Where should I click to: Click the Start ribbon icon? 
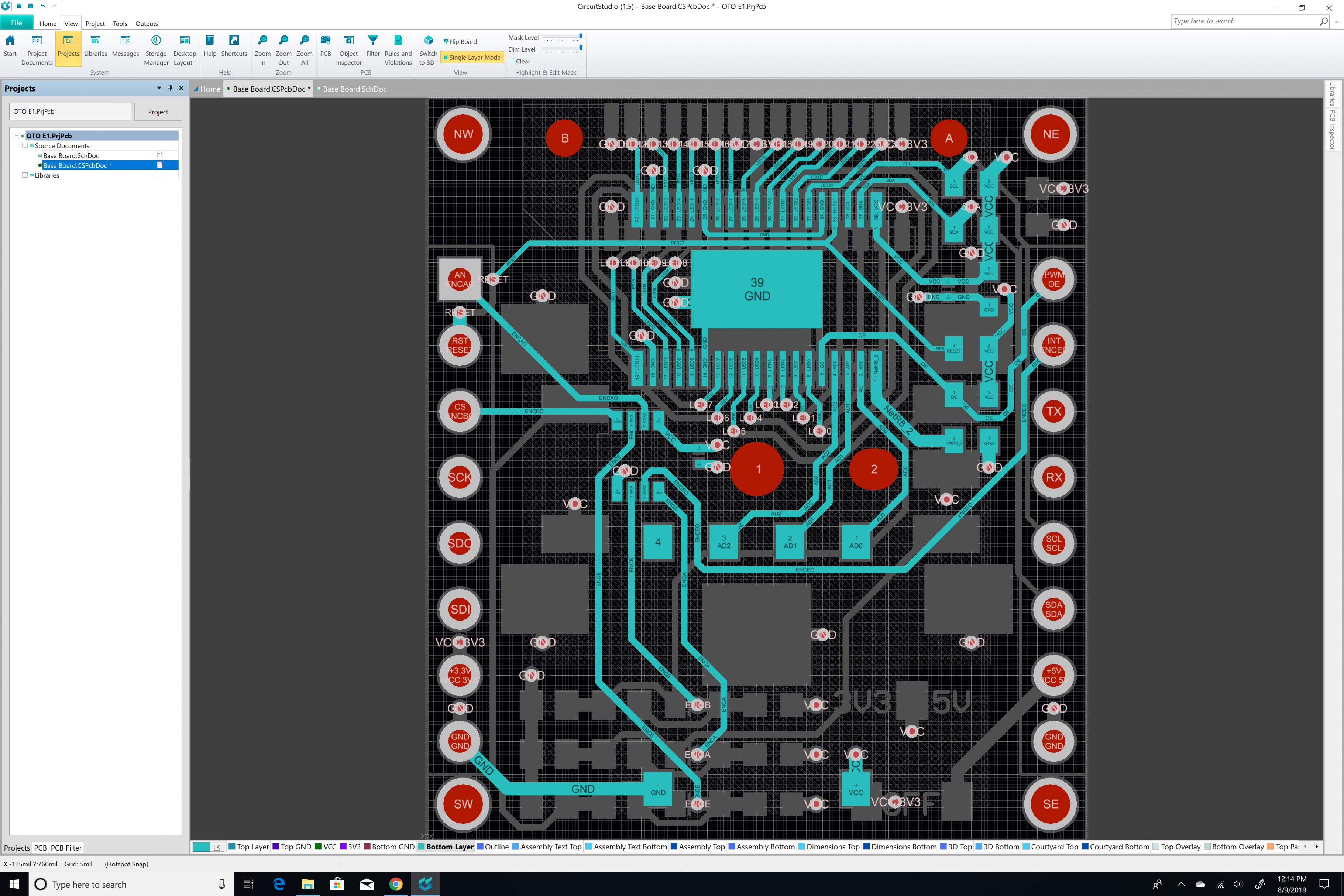coord(10,46)
